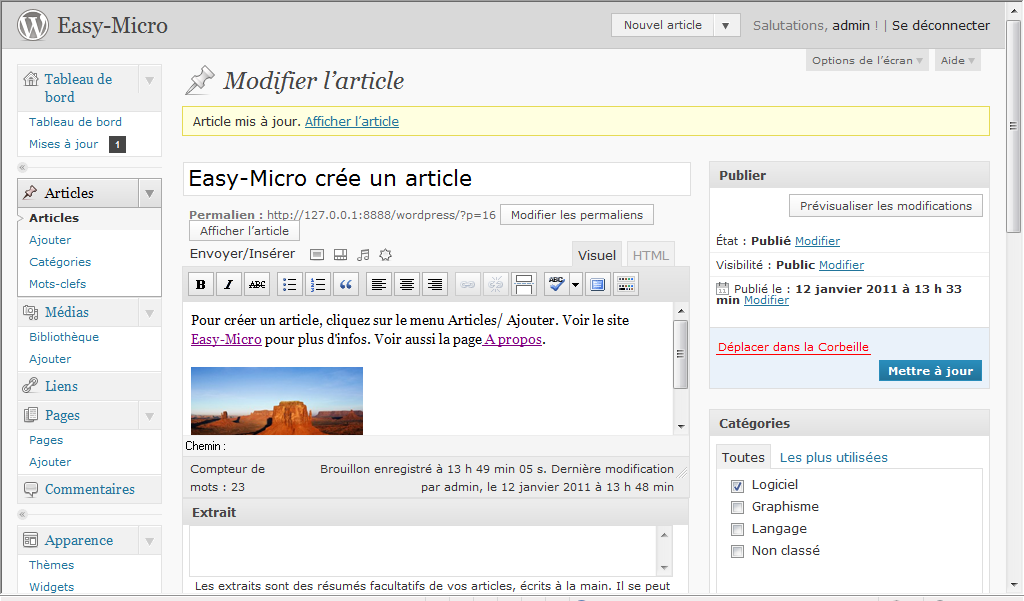Click the add audio music icon

coord(363,255)
